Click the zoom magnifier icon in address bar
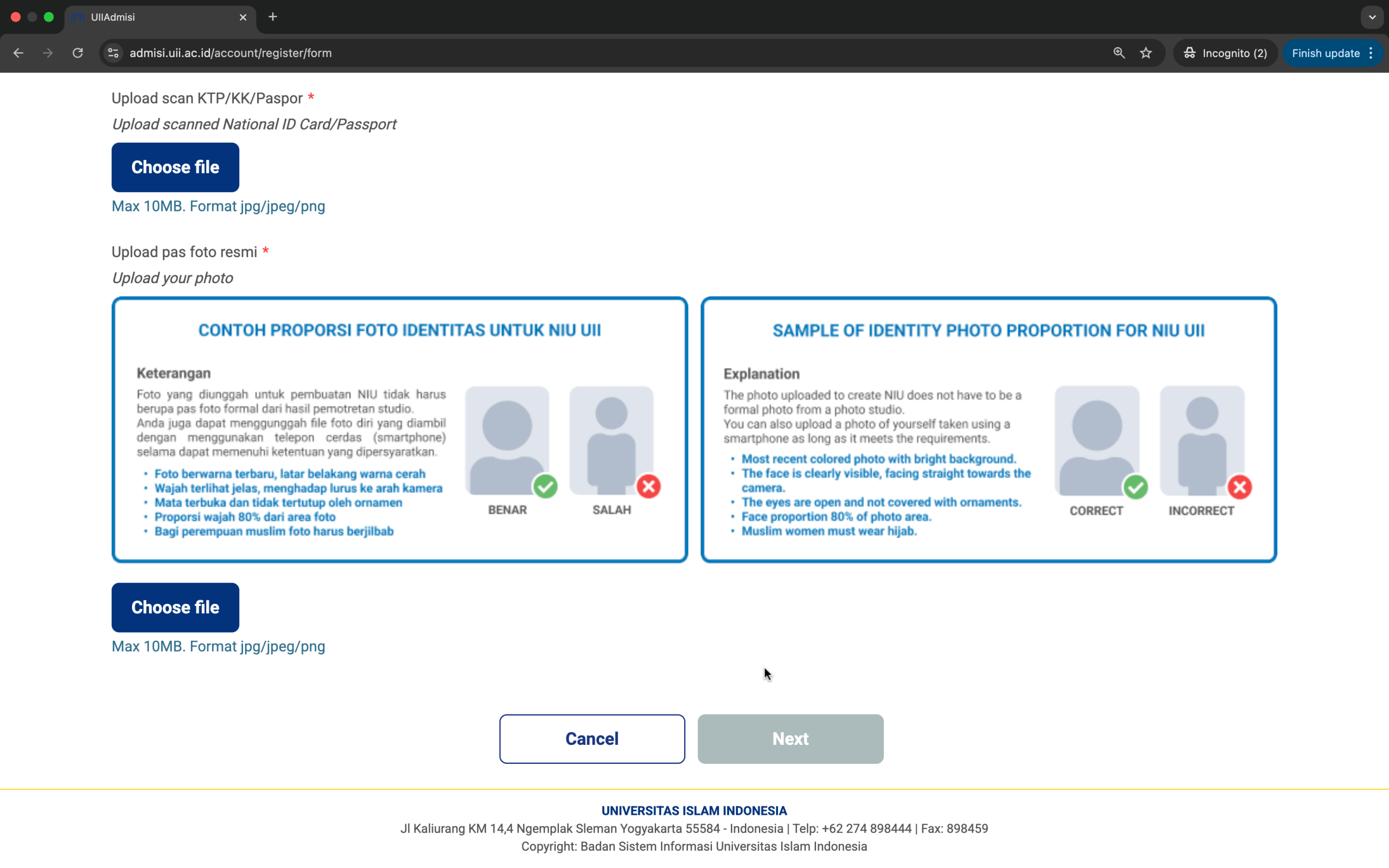 [1119, 53]
